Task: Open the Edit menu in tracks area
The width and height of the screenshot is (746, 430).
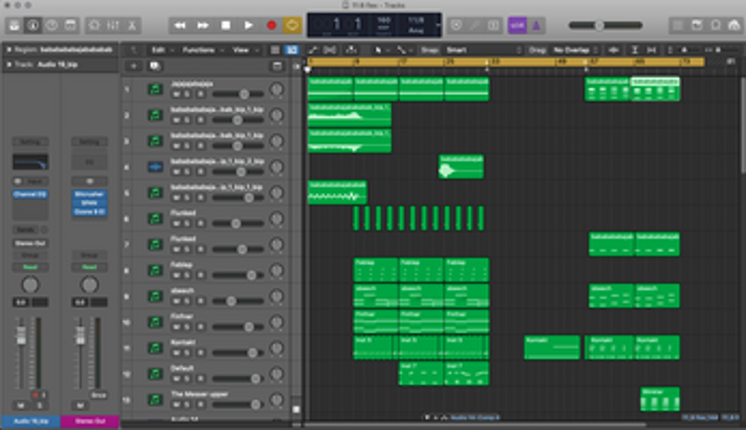Action: point(161,50)
